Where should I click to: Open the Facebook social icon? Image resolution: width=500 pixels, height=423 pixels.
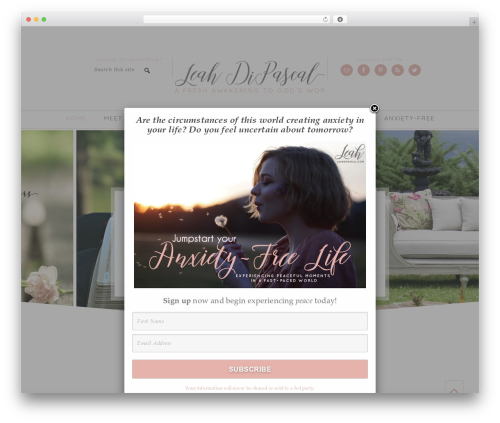pos(364,70)
